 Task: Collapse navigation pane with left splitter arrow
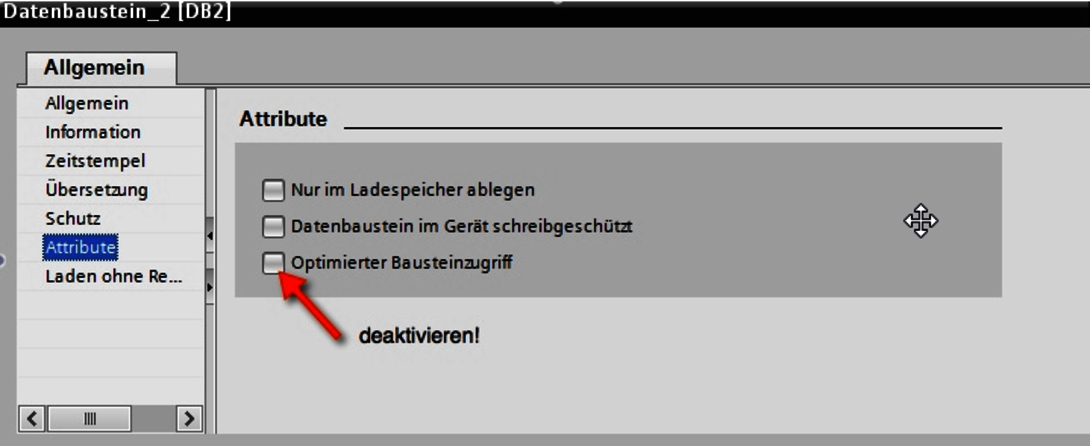(x=209, y=236)
